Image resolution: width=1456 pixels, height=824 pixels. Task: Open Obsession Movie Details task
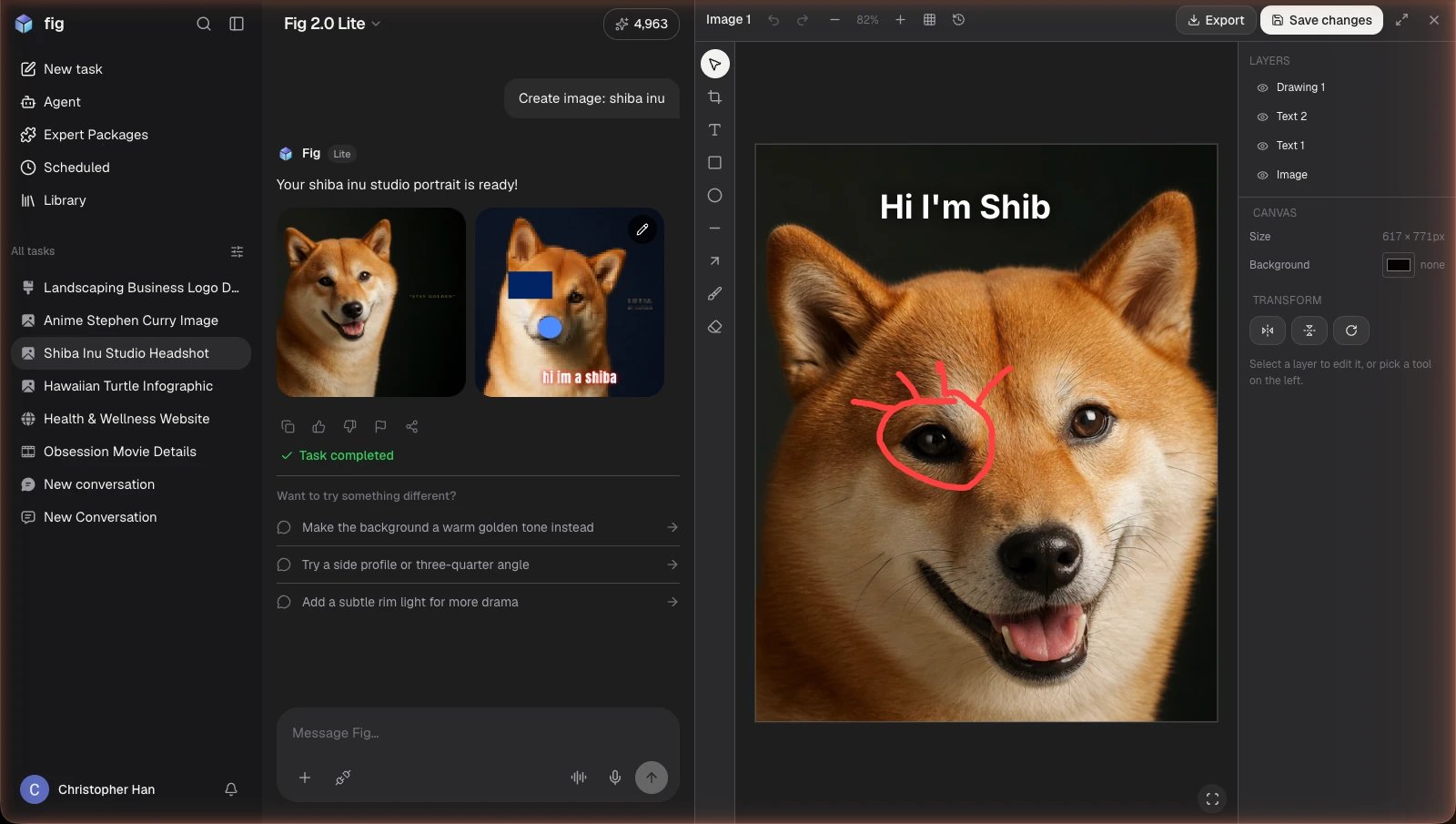point(131,452)
